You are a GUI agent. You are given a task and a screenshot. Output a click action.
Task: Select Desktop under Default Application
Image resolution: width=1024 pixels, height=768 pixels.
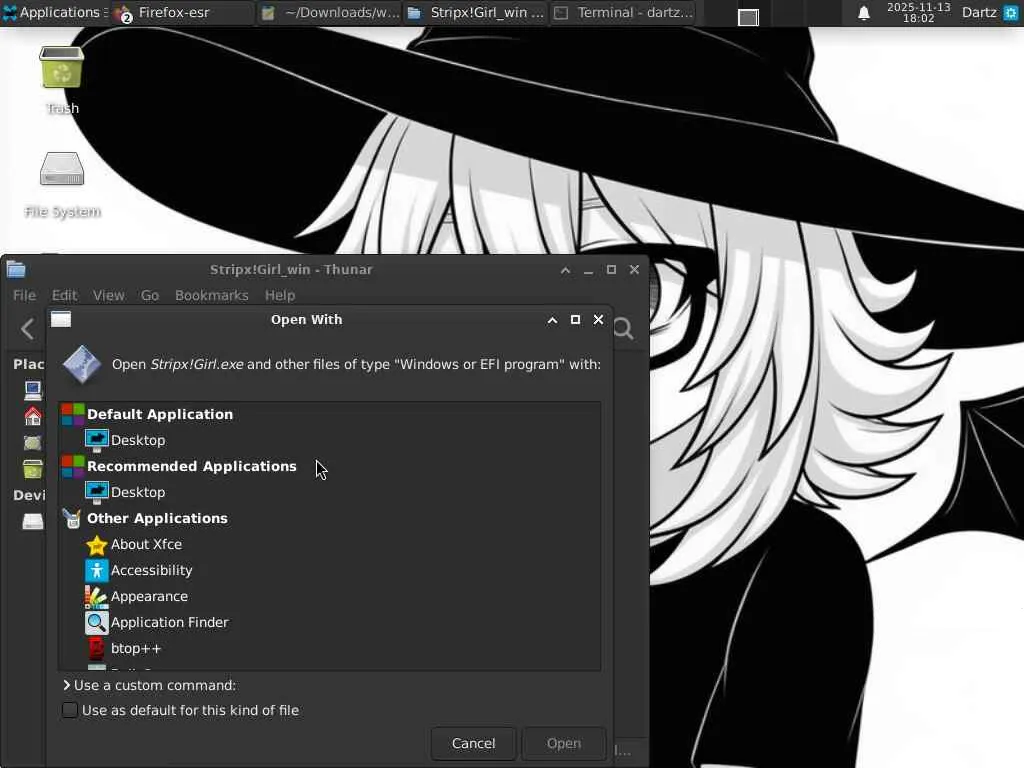click(x=330, y=440)
